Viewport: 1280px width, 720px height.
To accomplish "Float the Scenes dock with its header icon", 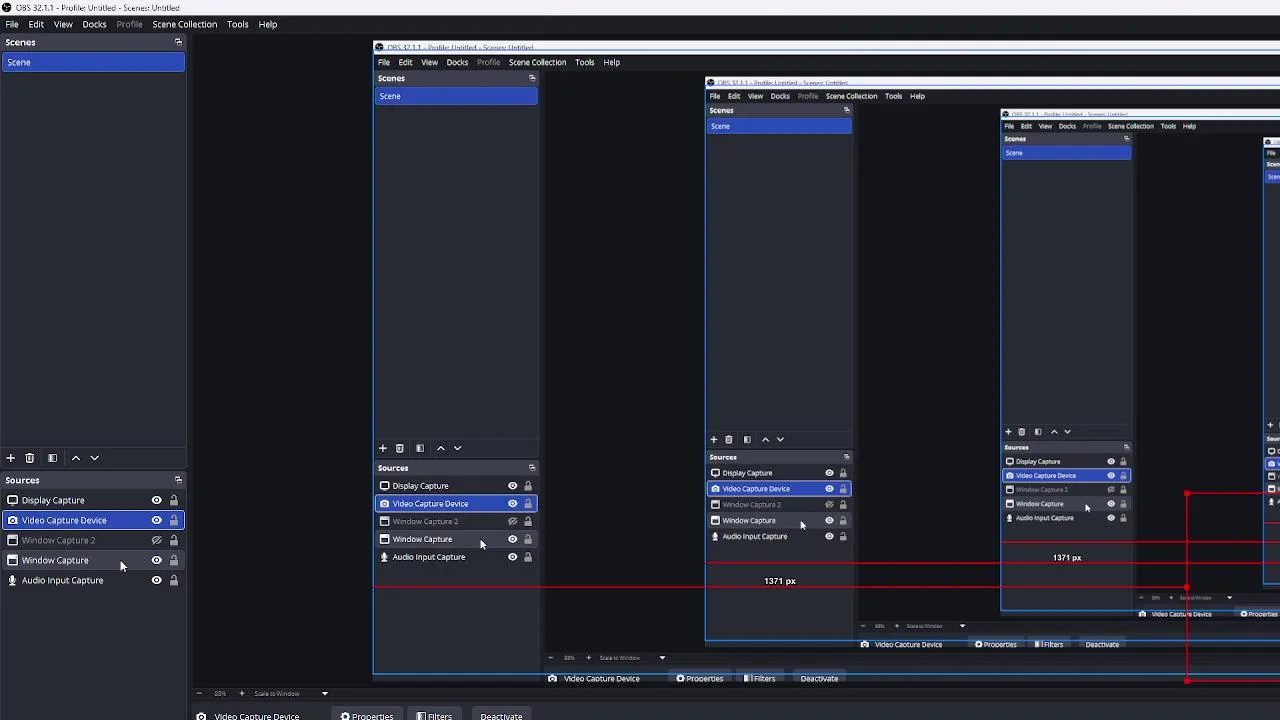I will coord(178,42).
